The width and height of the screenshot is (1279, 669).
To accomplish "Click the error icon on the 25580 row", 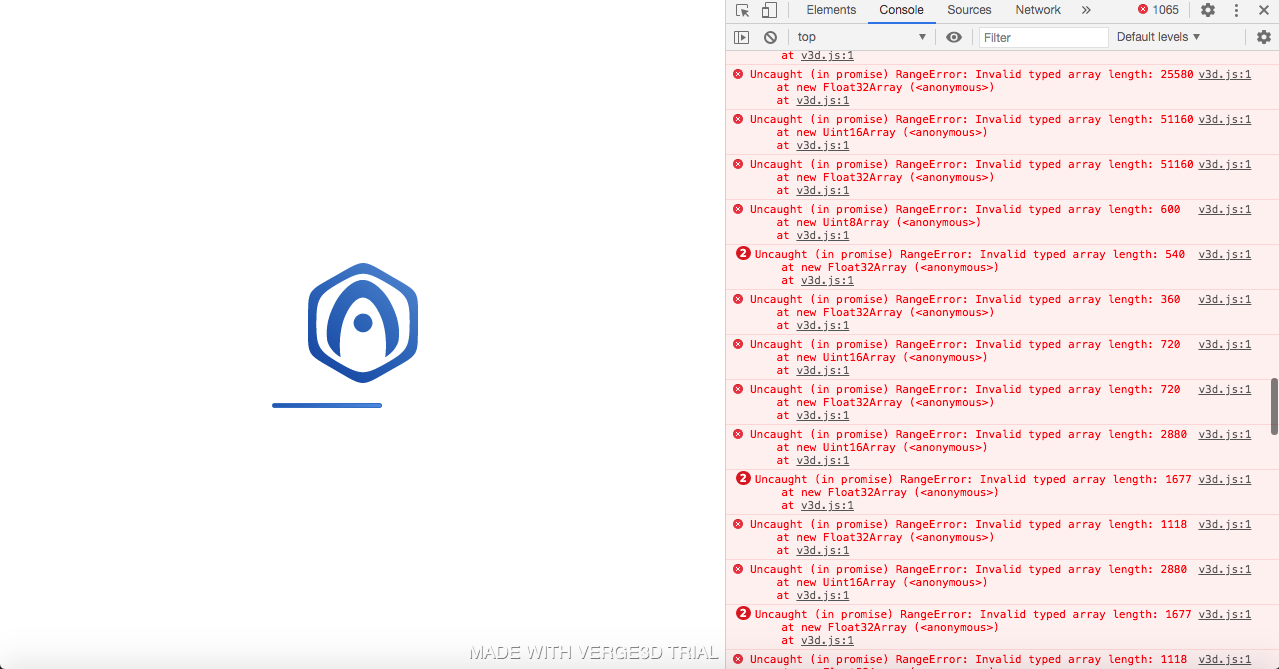I will click(738, 74).
